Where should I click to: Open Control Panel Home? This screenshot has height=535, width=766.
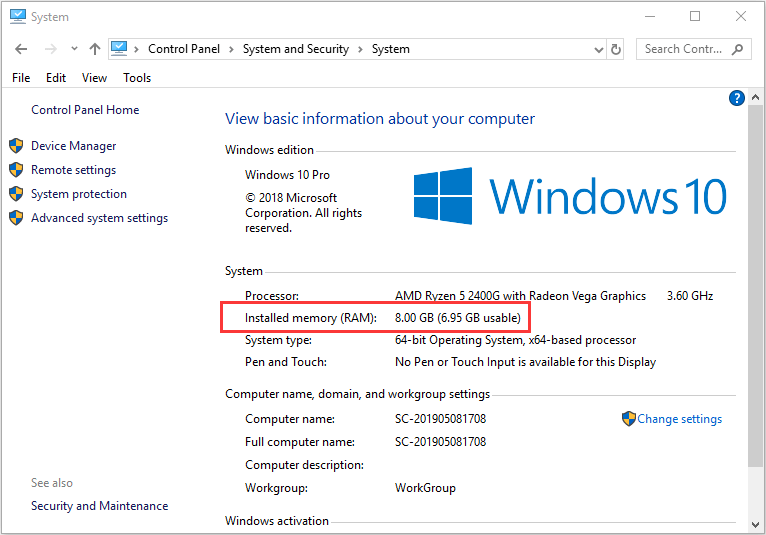pyautogui.click(x=85, y=110)
